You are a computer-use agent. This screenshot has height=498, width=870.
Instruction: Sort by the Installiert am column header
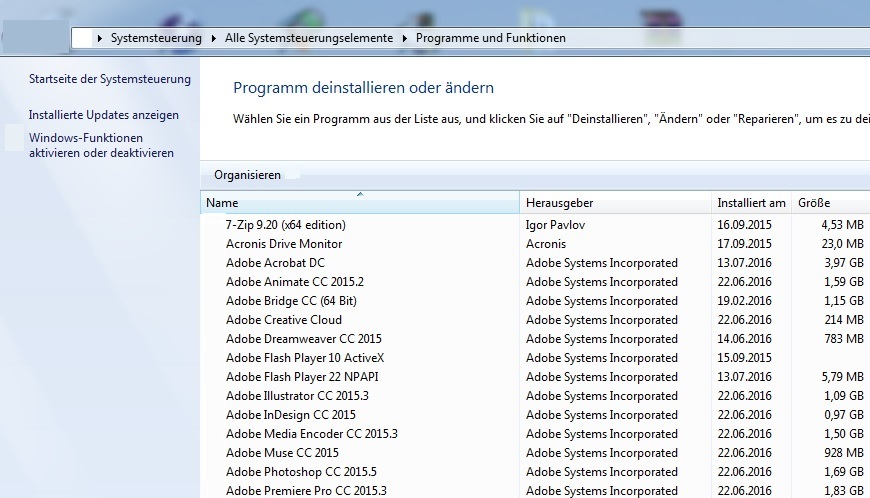click(751, 203)
